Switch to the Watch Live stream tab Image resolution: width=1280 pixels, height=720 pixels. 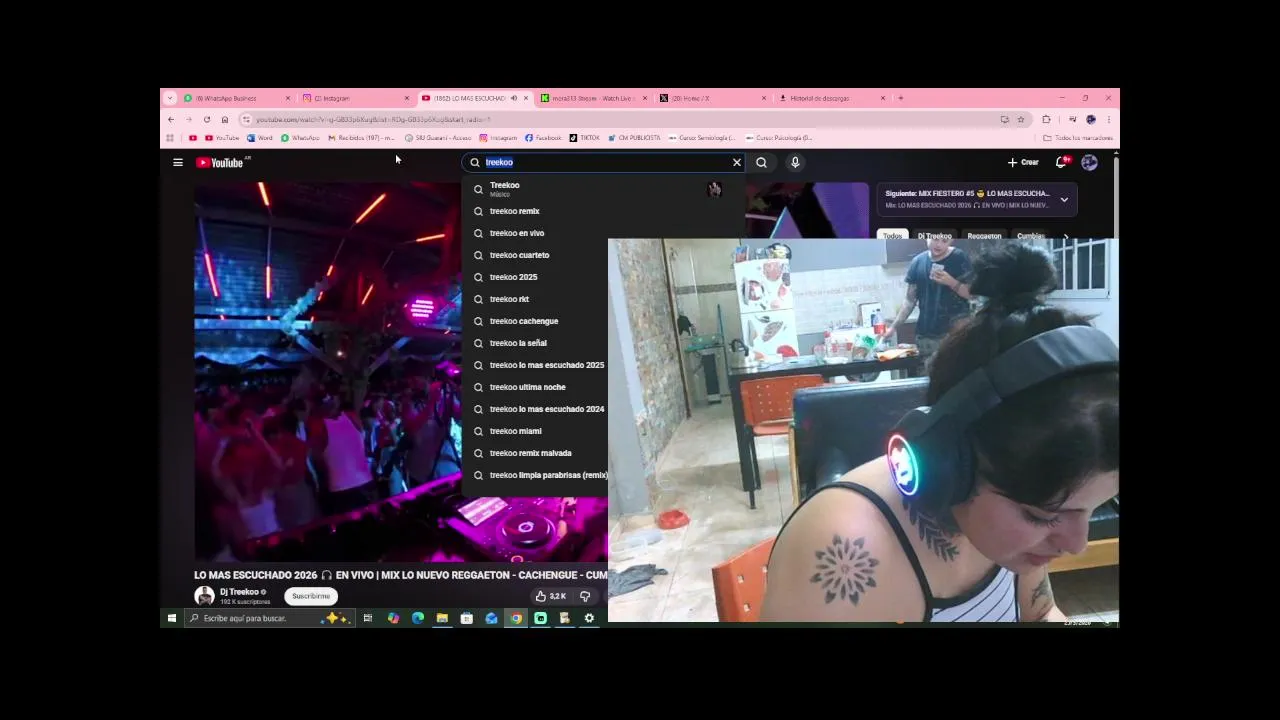tap(593, 98)
